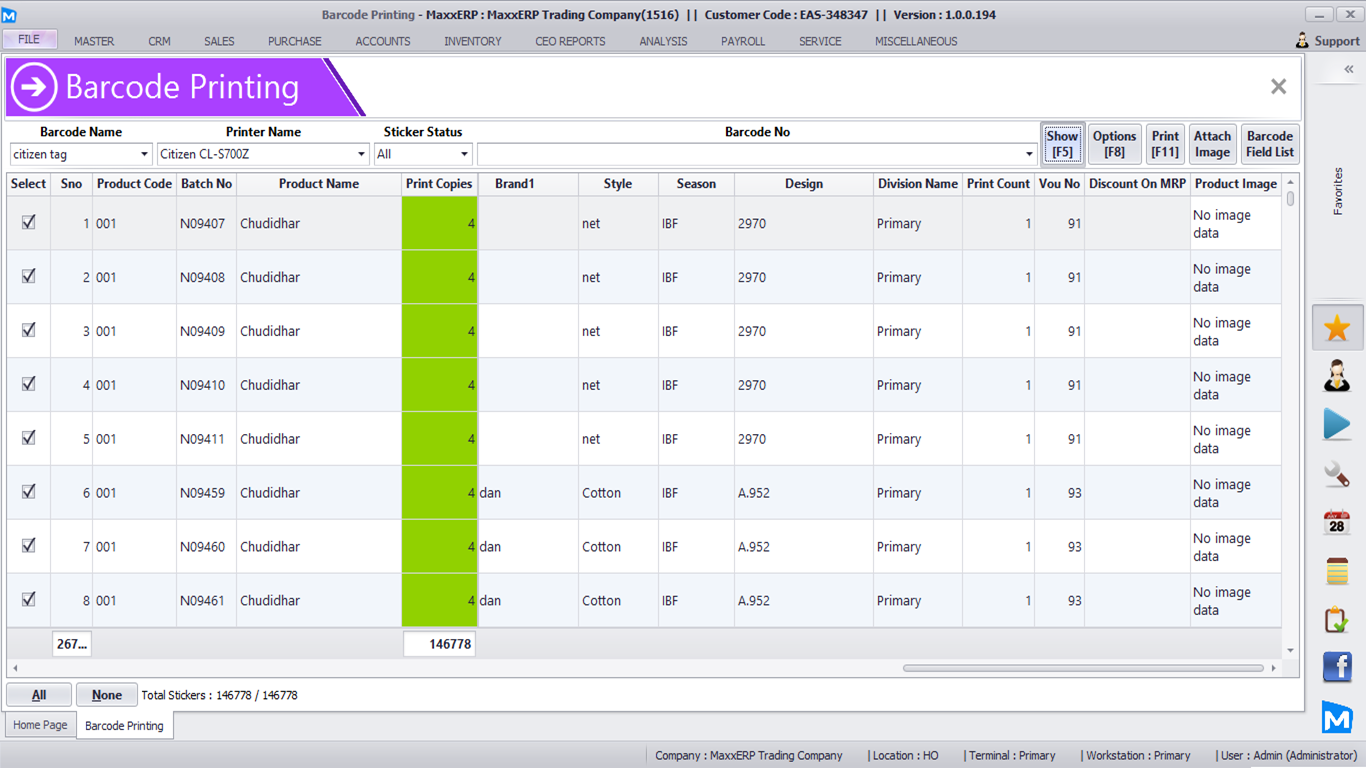Toggle the checkbox for row Sno 4

click(x=28, y=384)
